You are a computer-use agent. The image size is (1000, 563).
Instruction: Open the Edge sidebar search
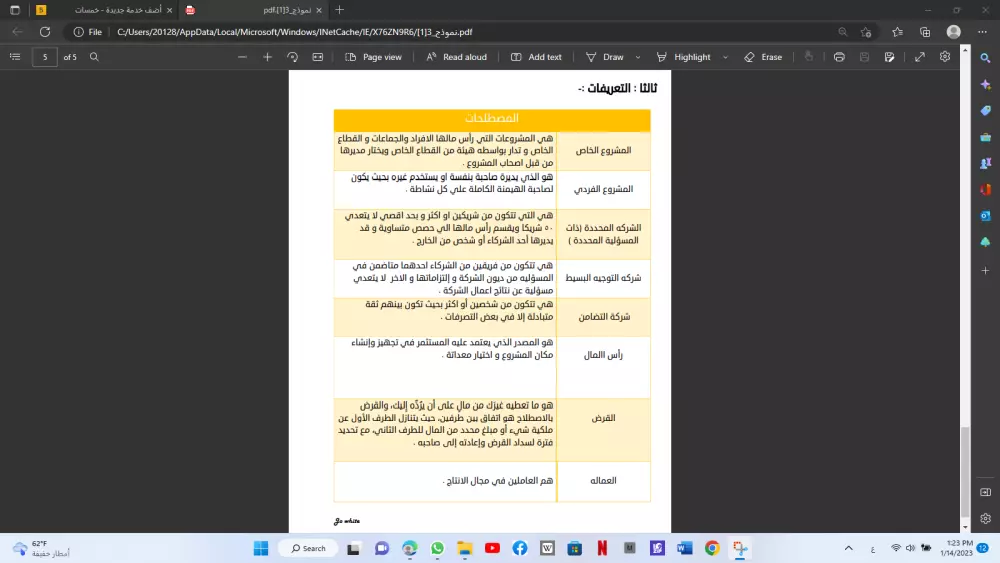point(985,58)
